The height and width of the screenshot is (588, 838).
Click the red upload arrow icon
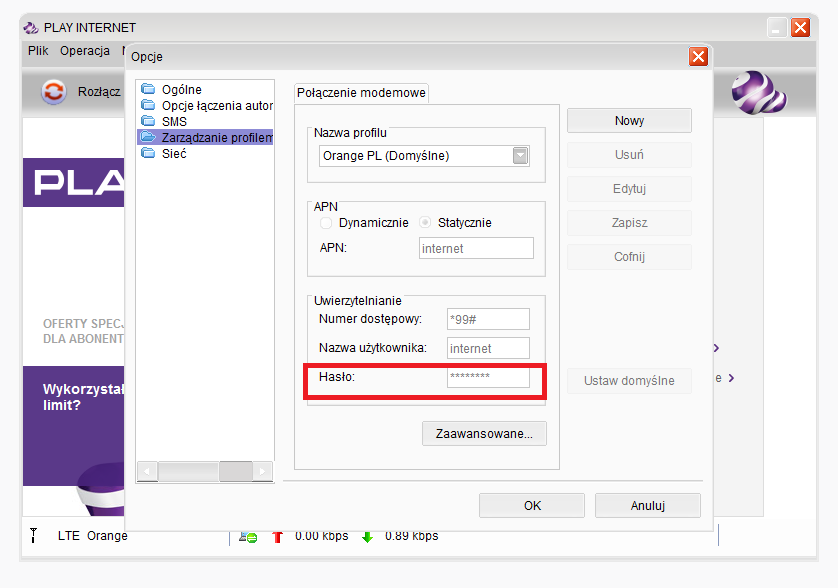(277, 537)
